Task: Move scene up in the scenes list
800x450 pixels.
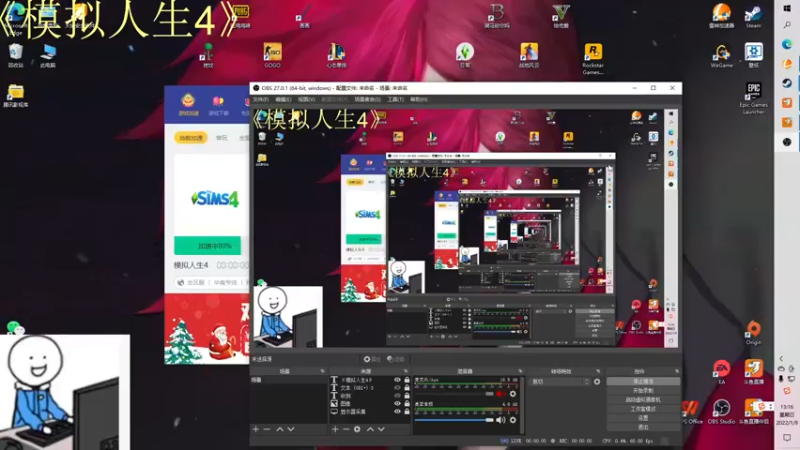Action: click(x=280, y=429)
